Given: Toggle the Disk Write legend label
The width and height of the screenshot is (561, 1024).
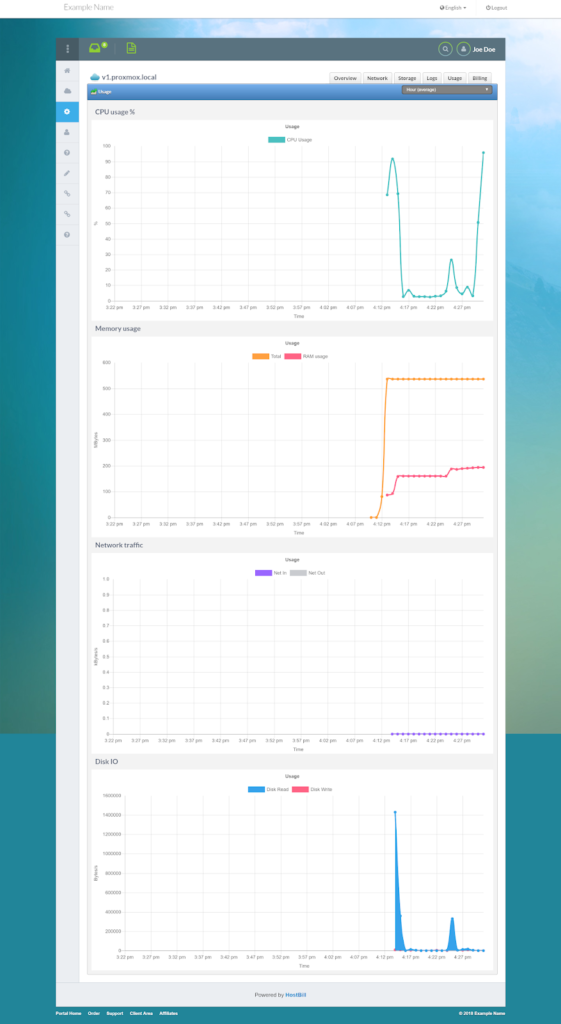Looking at the screenshot, I should 321,790.
